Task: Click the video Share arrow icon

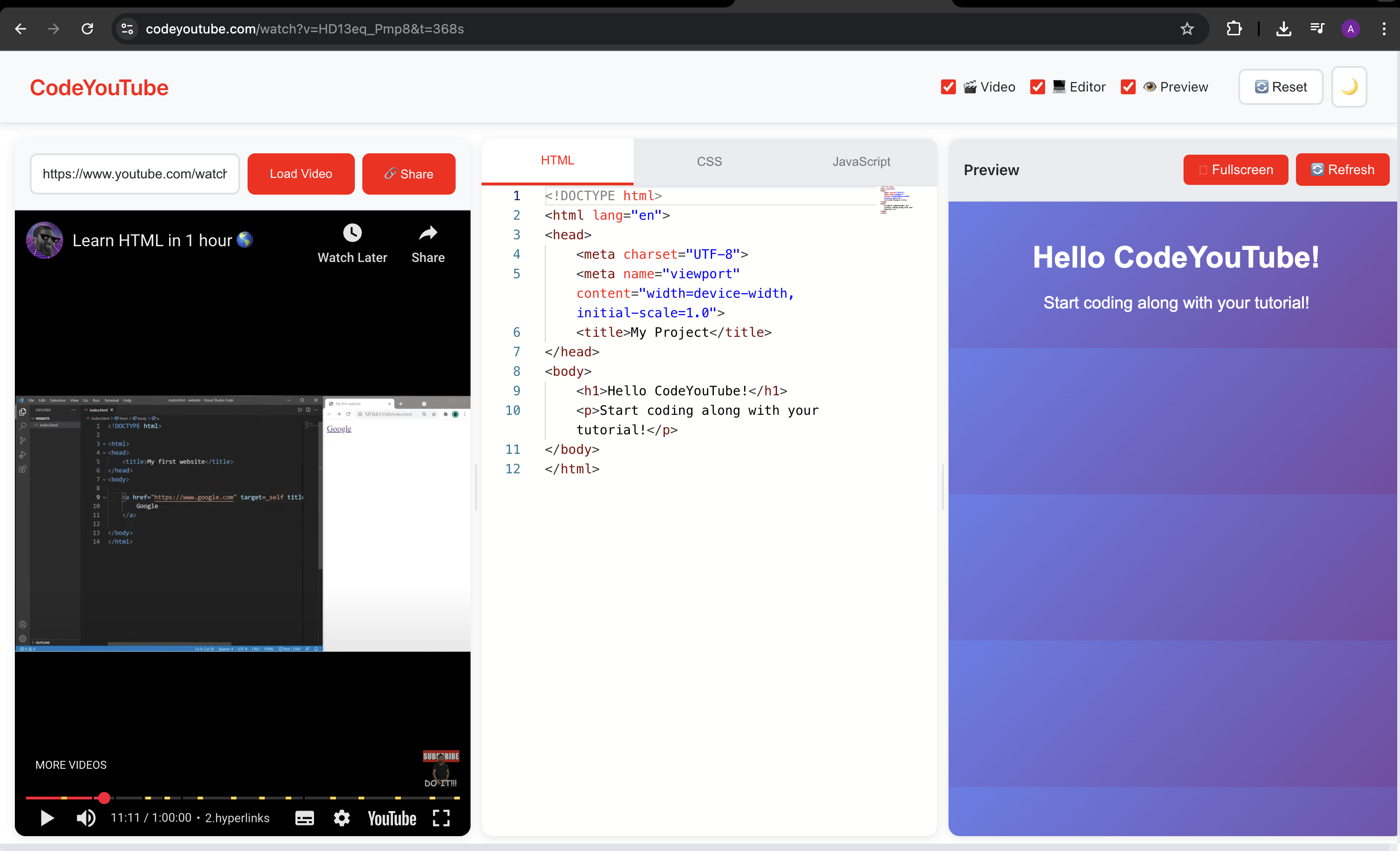Action: pyautogui.click(x=428, y=233)
